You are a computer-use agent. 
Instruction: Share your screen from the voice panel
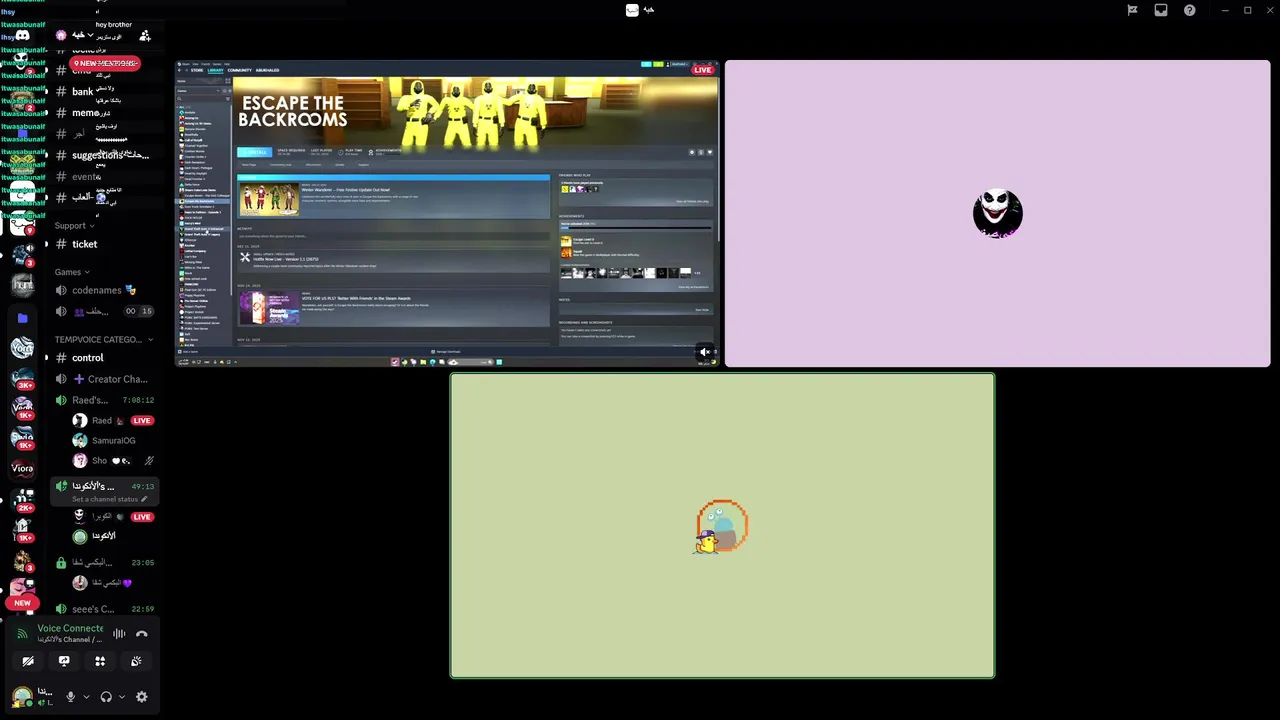coord(64,661)
